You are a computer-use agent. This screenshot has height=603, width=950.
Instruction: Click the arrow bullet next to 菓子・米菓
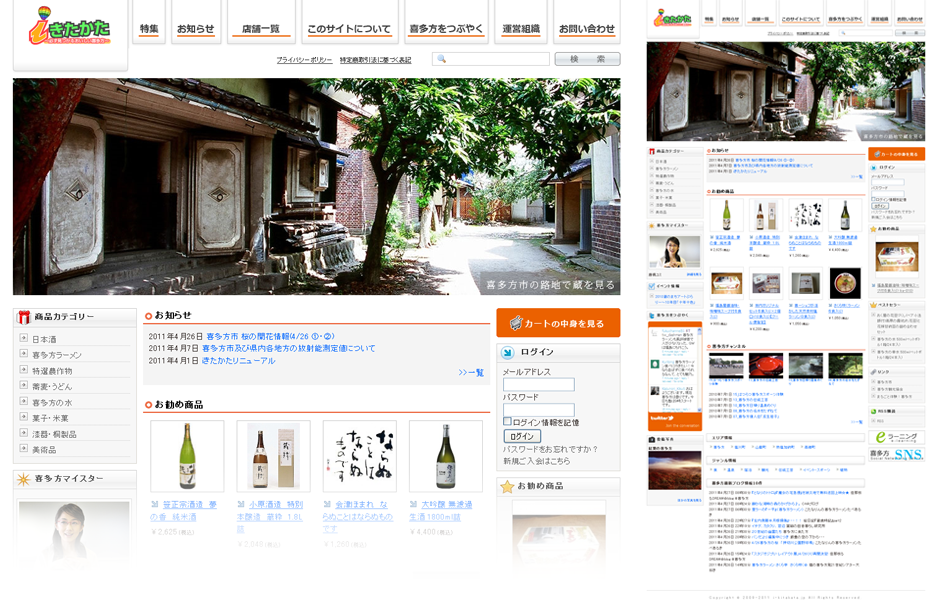point(24,417)
